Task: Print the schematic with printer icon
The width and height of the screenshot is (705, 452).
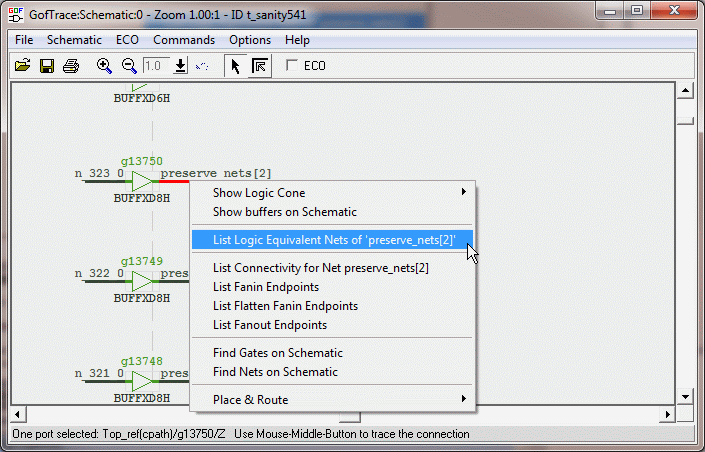Action: (71, 66)
